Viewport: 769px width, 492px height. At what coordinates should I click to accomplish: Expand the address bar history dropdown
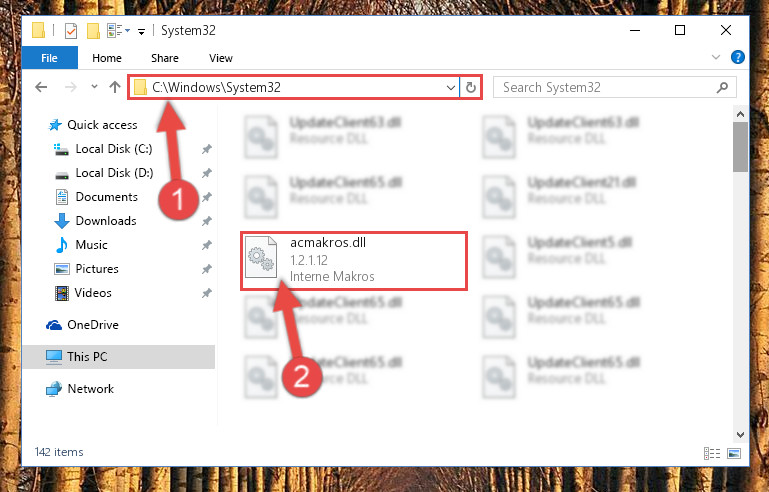click(451, 88)
